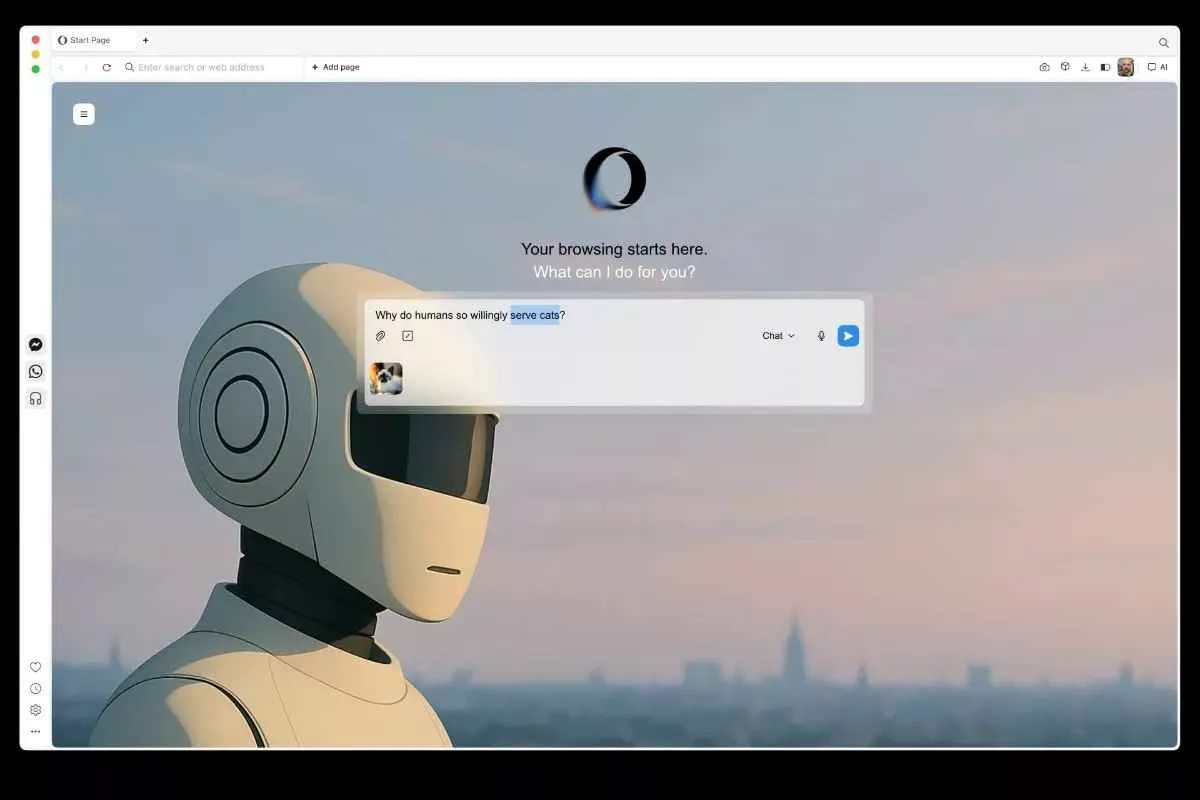Click the snapshot camera icon in the toolbar
Image resolution: width=1200 pixels, height=800 pixels.
click(1043, 67)
